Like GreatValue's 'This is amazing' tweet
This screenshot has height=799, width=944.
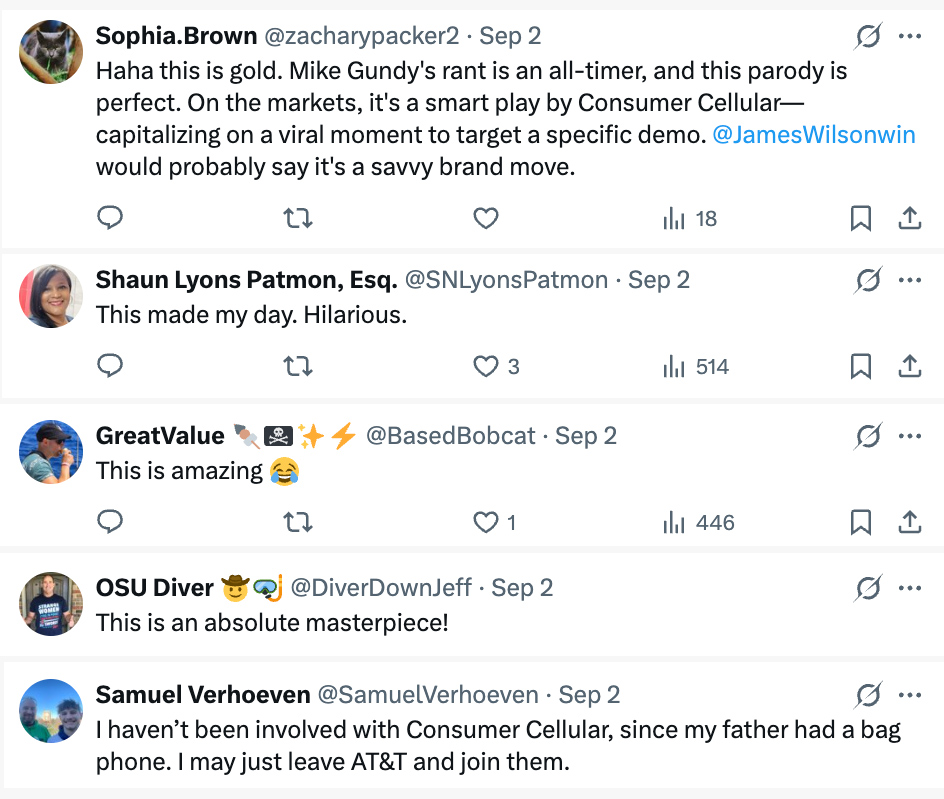486,522
